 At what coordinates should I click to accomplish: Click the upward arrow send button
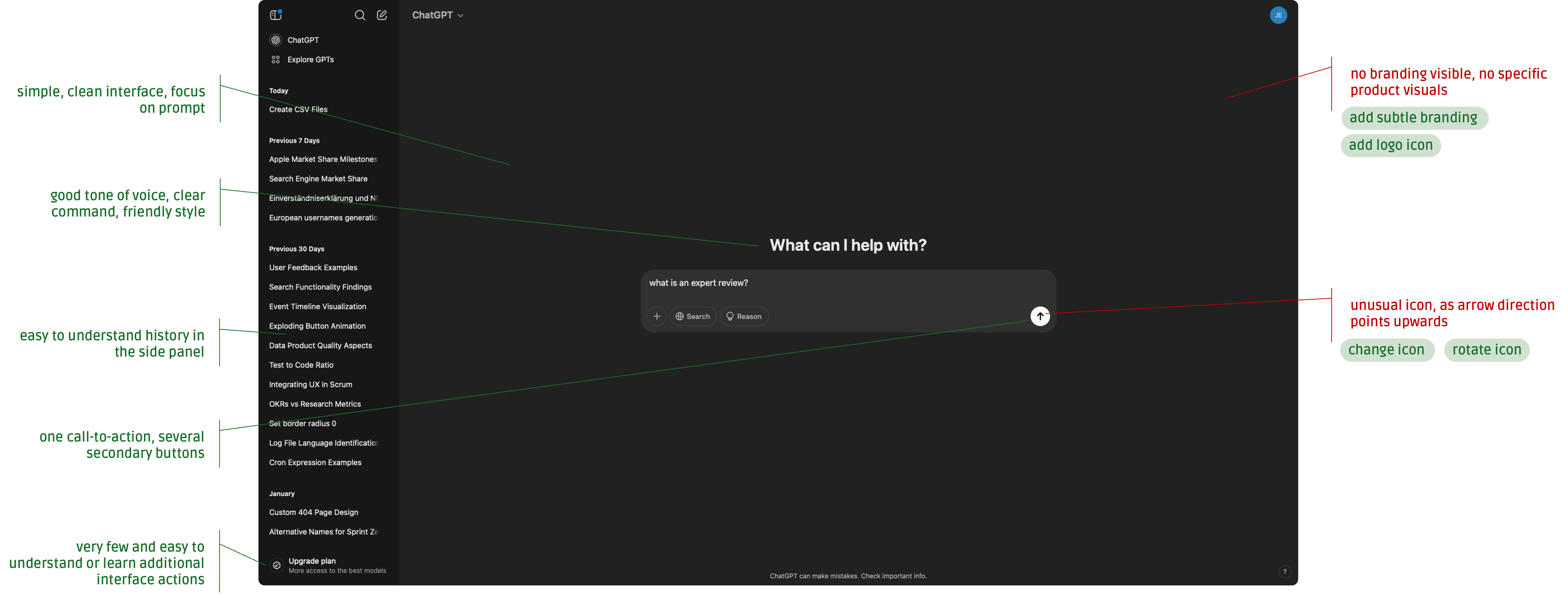point(1040,316)
